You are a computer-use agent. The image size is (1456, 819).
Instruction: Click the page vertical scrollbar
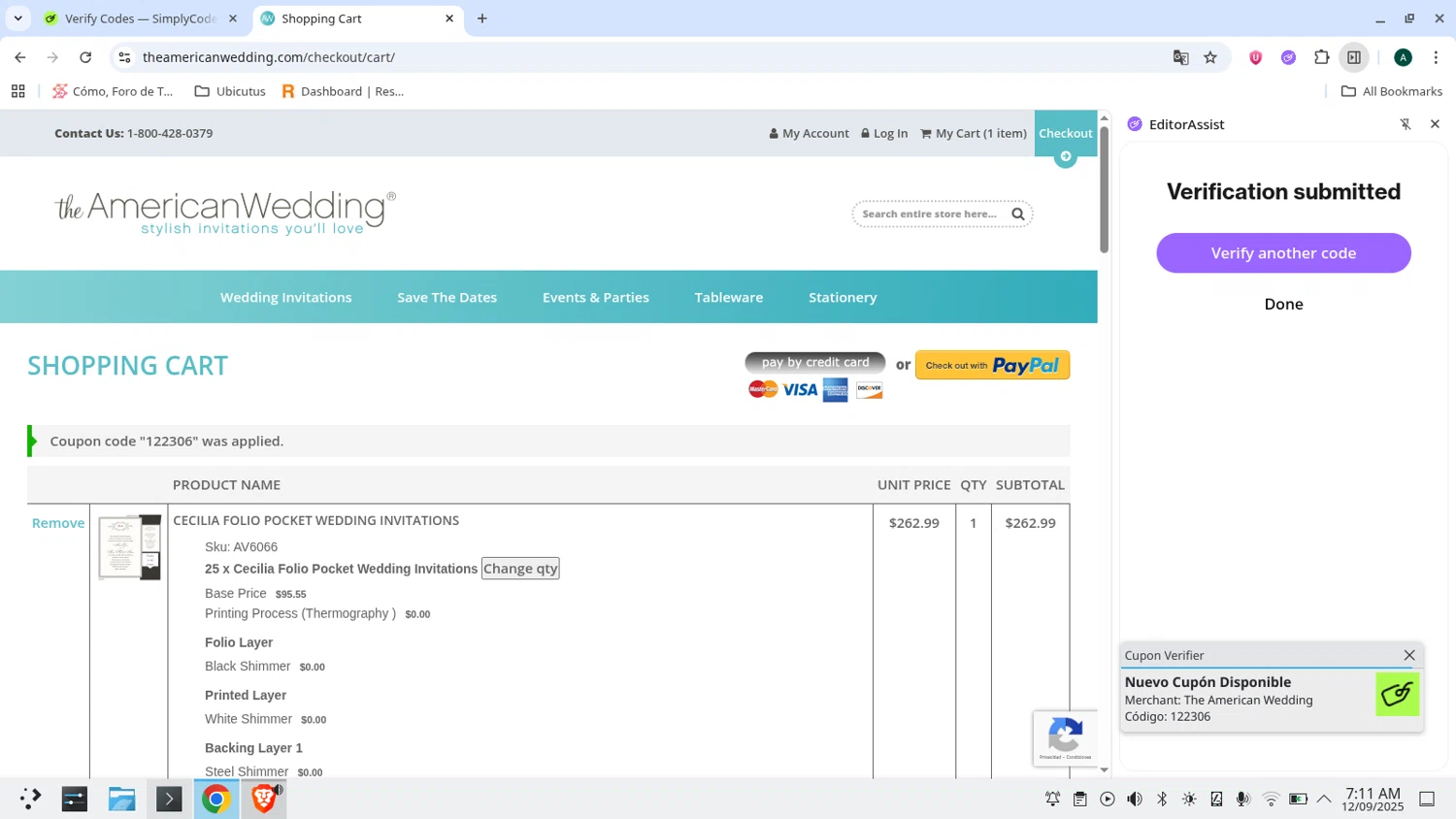pyautogui.click(x=1104, y=190)
